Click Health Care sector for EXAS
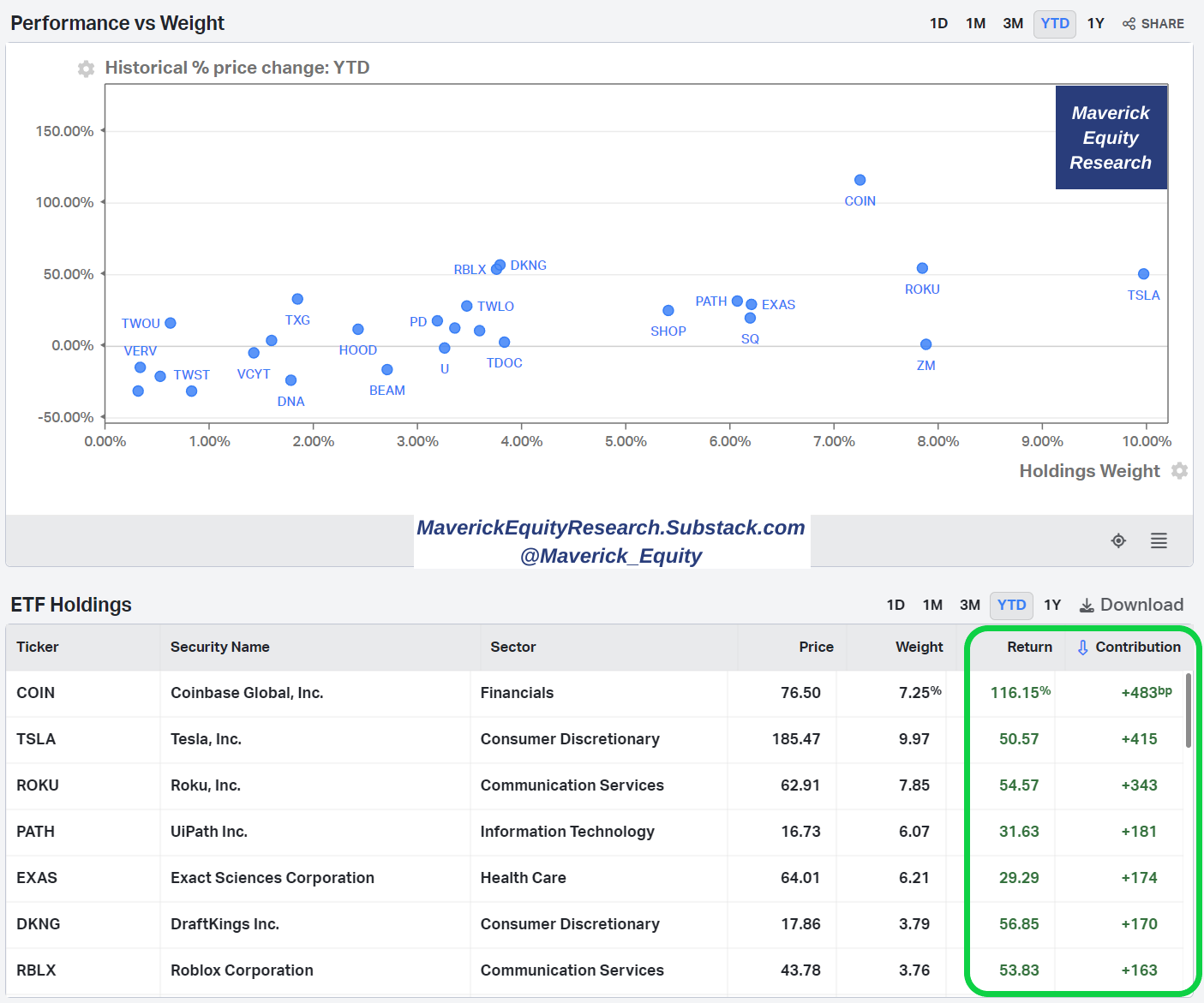Screen dimensions: 1204x1003 coord(524,878)
